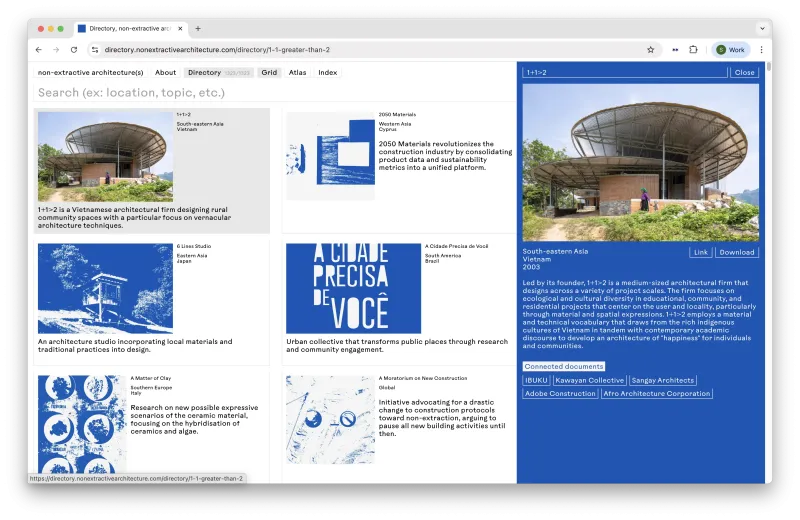Open the IBUKU connected document
The width and height of the screenshot is (800, 520).
pyautogui.click(x=536, y=380)
